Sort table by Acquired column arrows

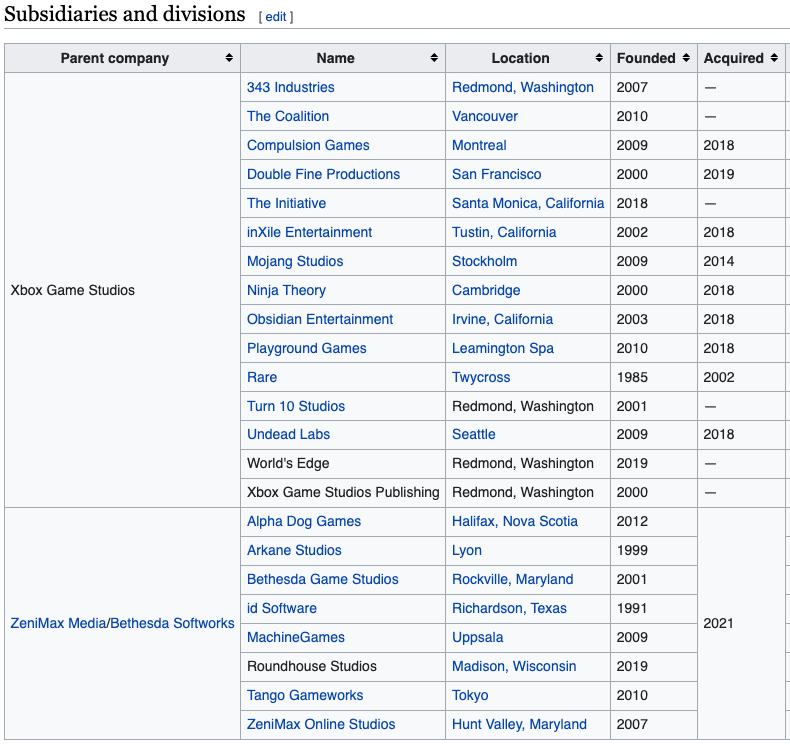coord(774,58)
